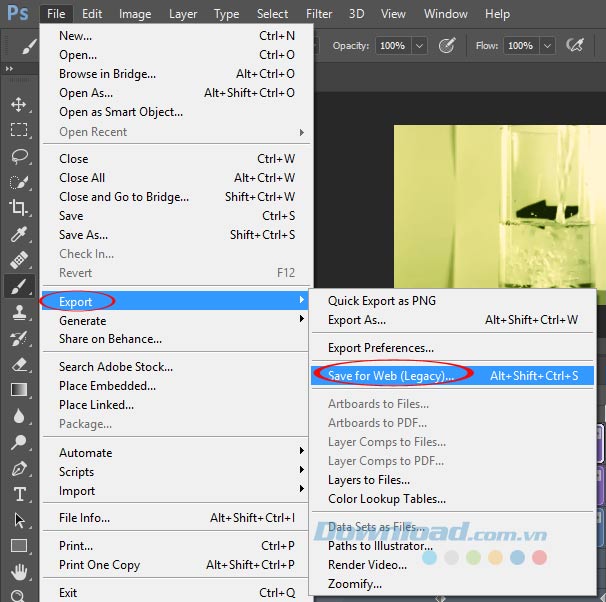Toggle pressure for opacity button
Screen dimensions: 606x602
pos(447,46)
